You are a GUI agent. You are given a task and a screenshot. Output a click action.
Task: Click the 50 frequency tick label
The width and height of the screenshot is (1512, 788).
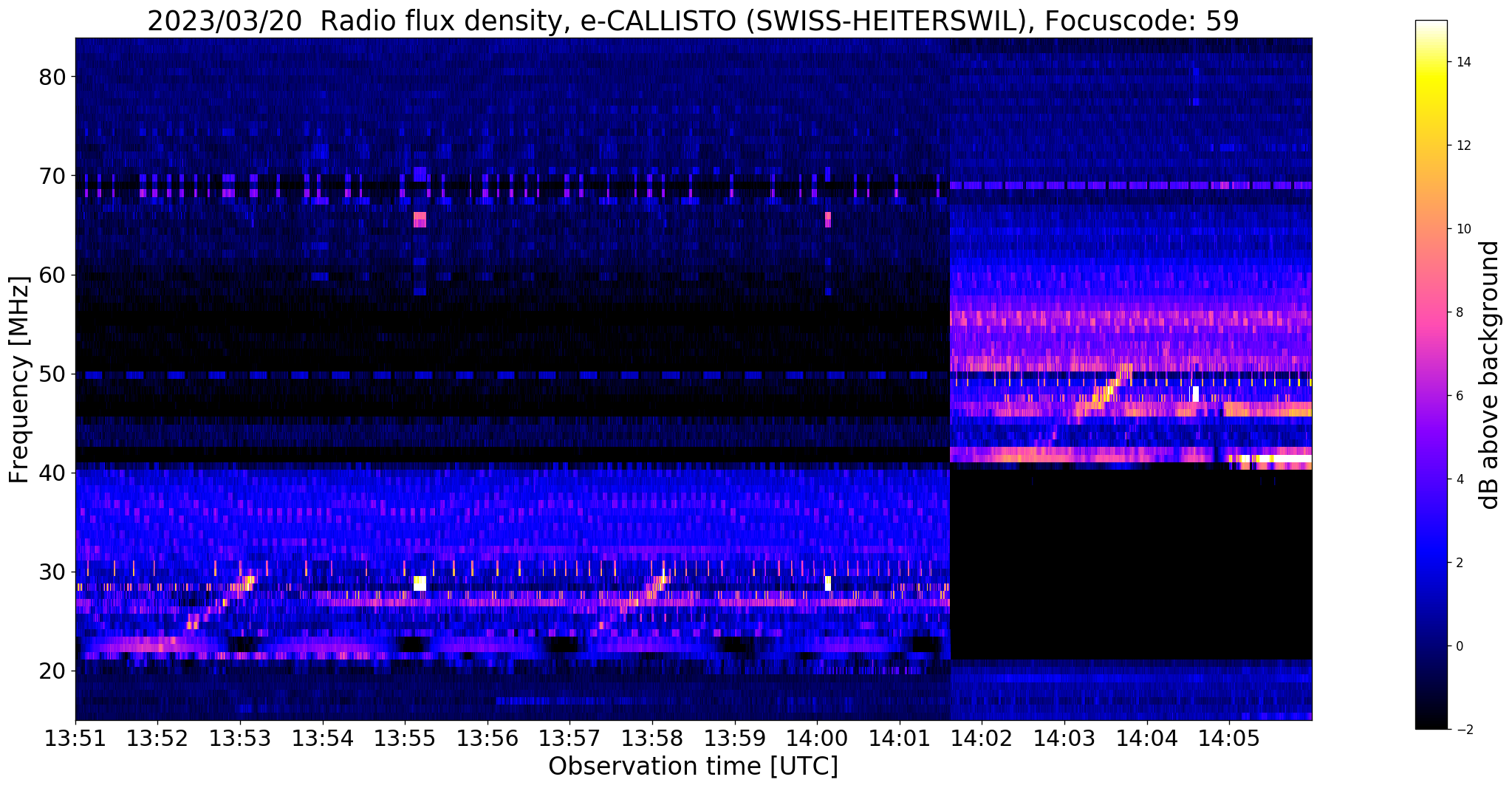52,374
